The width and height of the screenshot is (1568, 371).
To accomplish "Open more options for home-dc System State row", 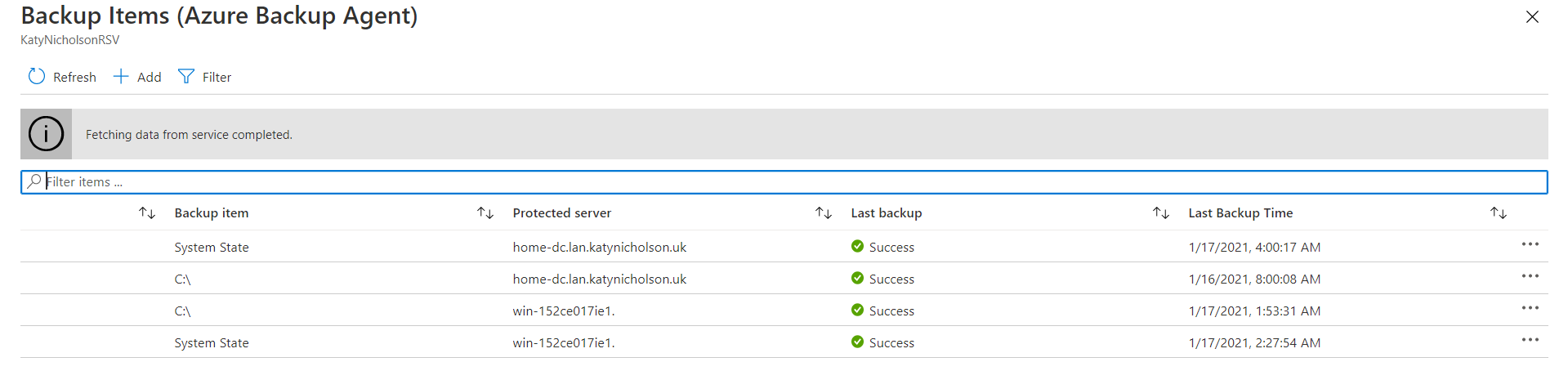I will (1530, 245).
